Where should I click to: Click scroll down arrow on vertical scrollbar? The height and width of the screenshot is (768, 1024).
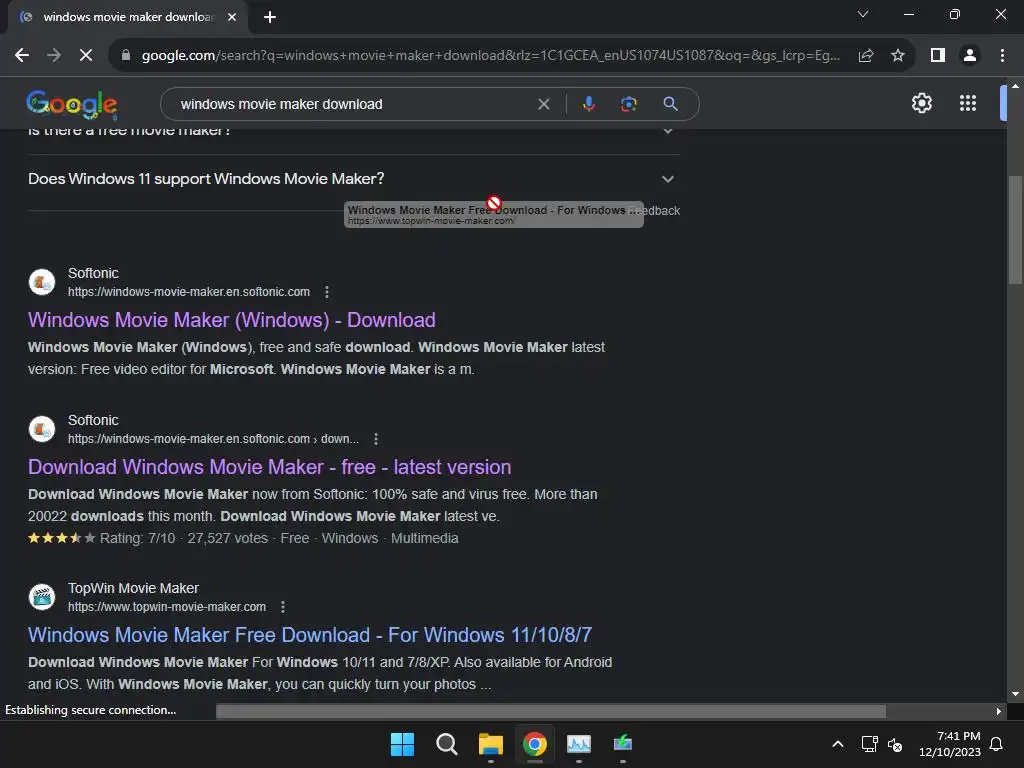coord(1015,694)
